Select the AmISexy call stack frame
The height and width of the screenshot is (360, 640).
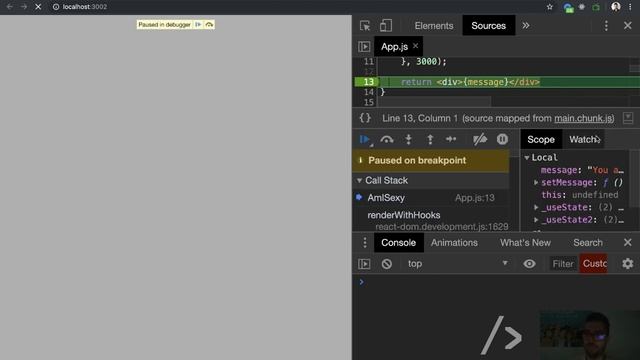click(x=431, y=198)
